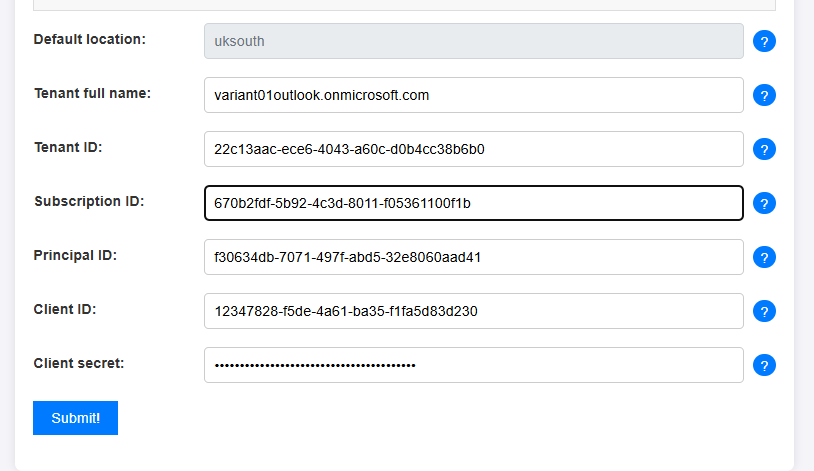
Task: View help for Principal ID field
Action: click(x=764, y=258)
